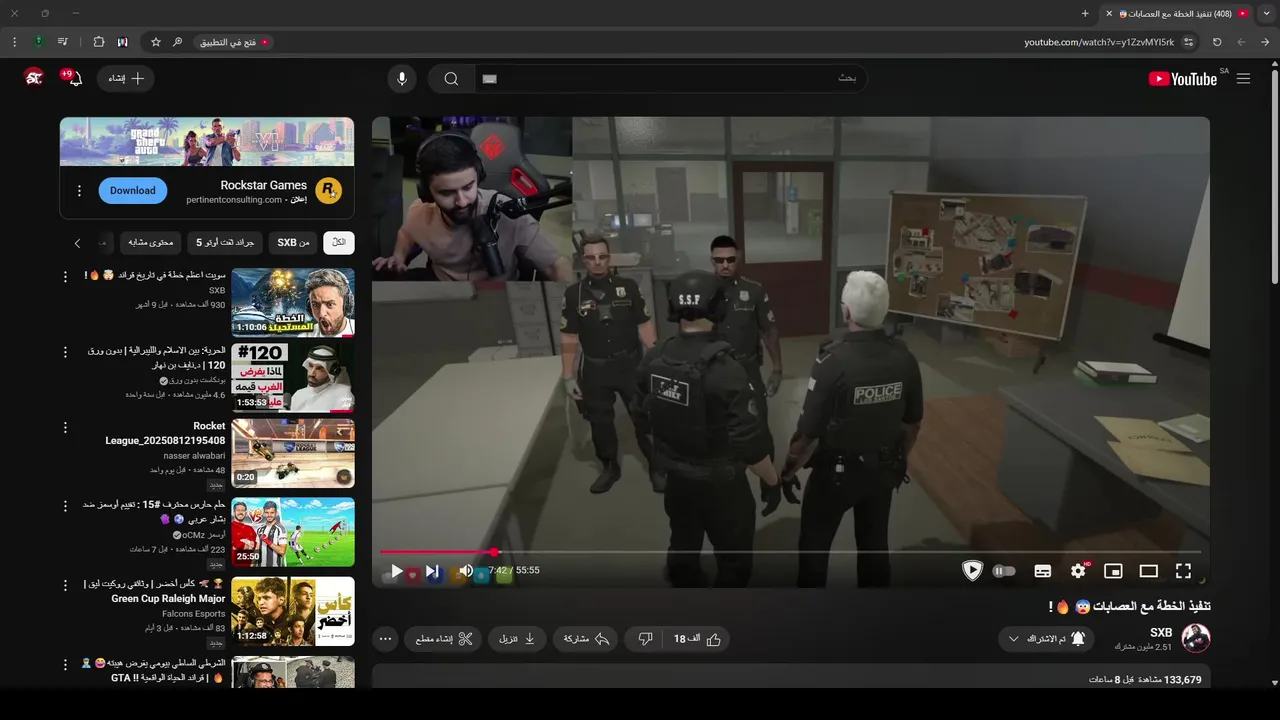Create a clip with إنشاء مقطع
Screen dimensions: 1280x720
[x=443, y=639]
